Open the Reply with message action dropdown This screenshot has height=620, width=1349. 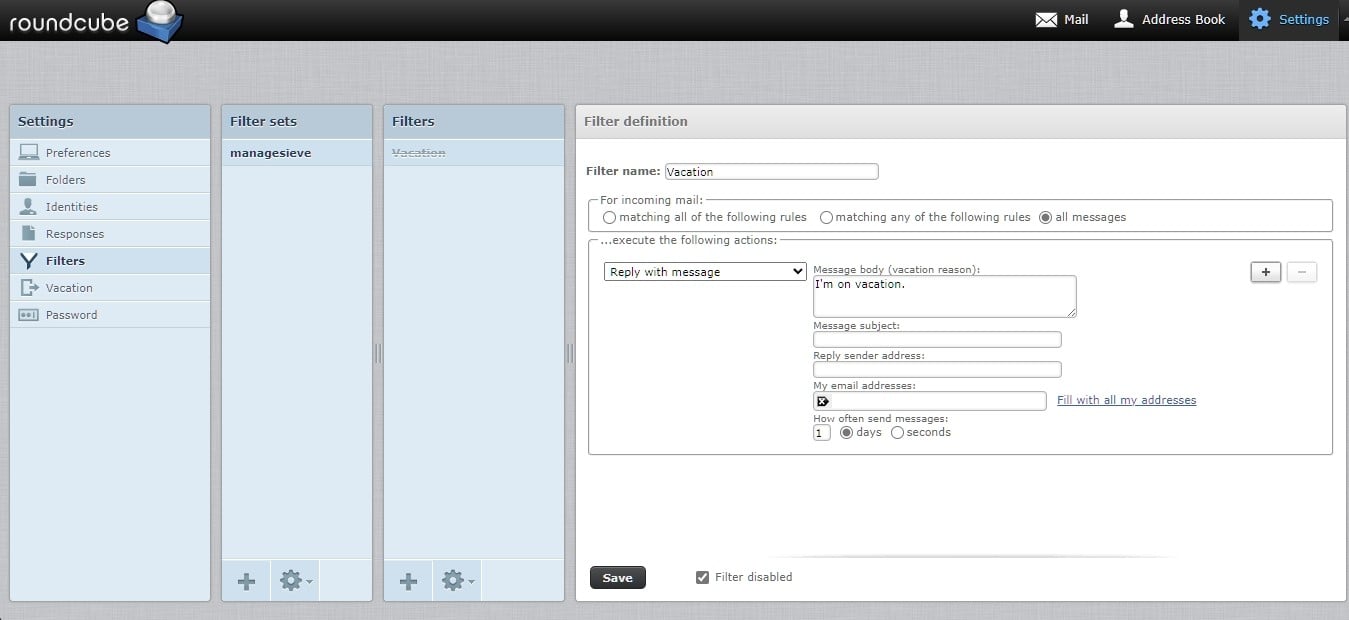[x=705, y=272]
